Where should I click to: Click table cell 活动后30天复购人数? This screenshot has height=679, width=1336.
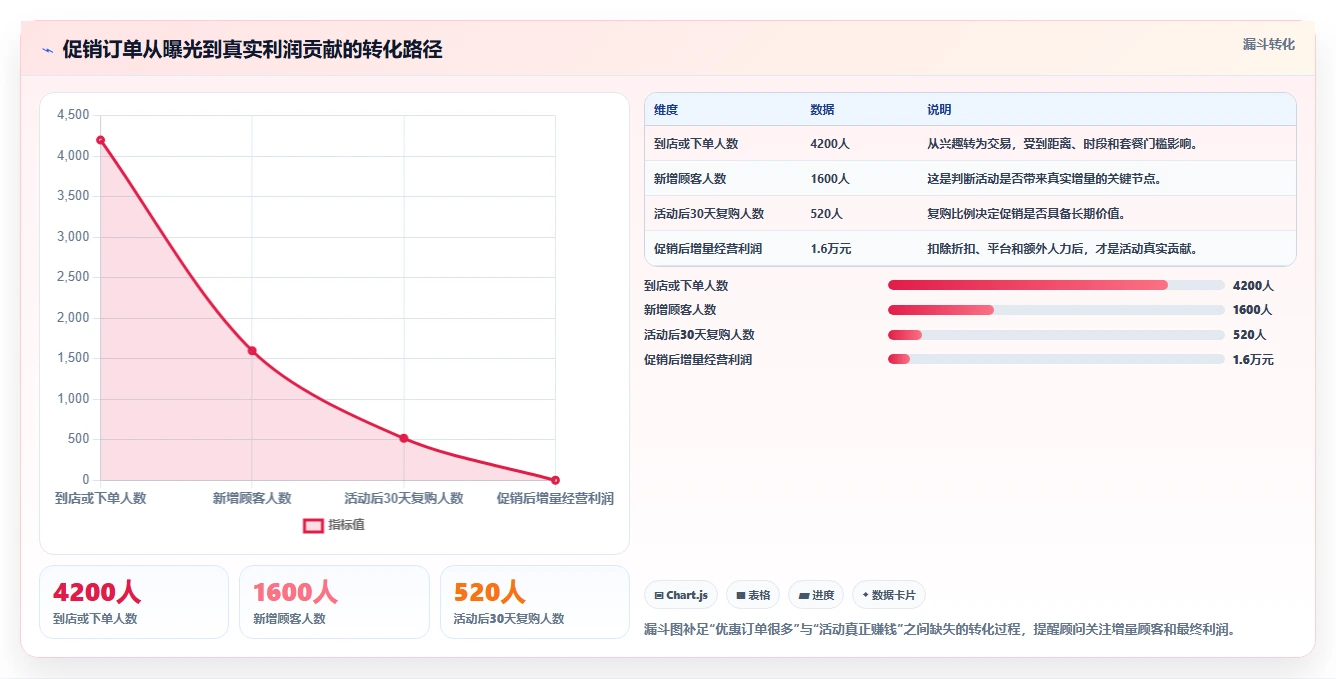(x=709, y=214)
